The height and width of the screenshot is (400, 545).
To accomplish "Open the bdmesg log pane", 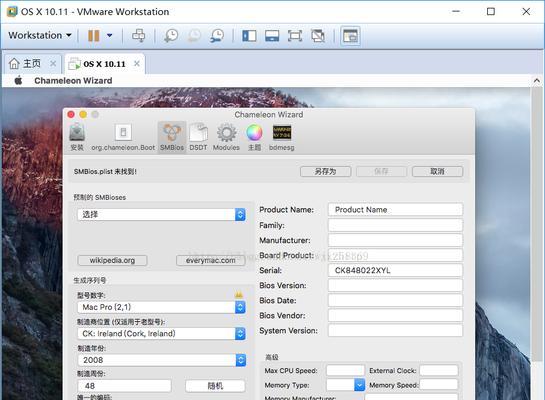I will (282, 137).
